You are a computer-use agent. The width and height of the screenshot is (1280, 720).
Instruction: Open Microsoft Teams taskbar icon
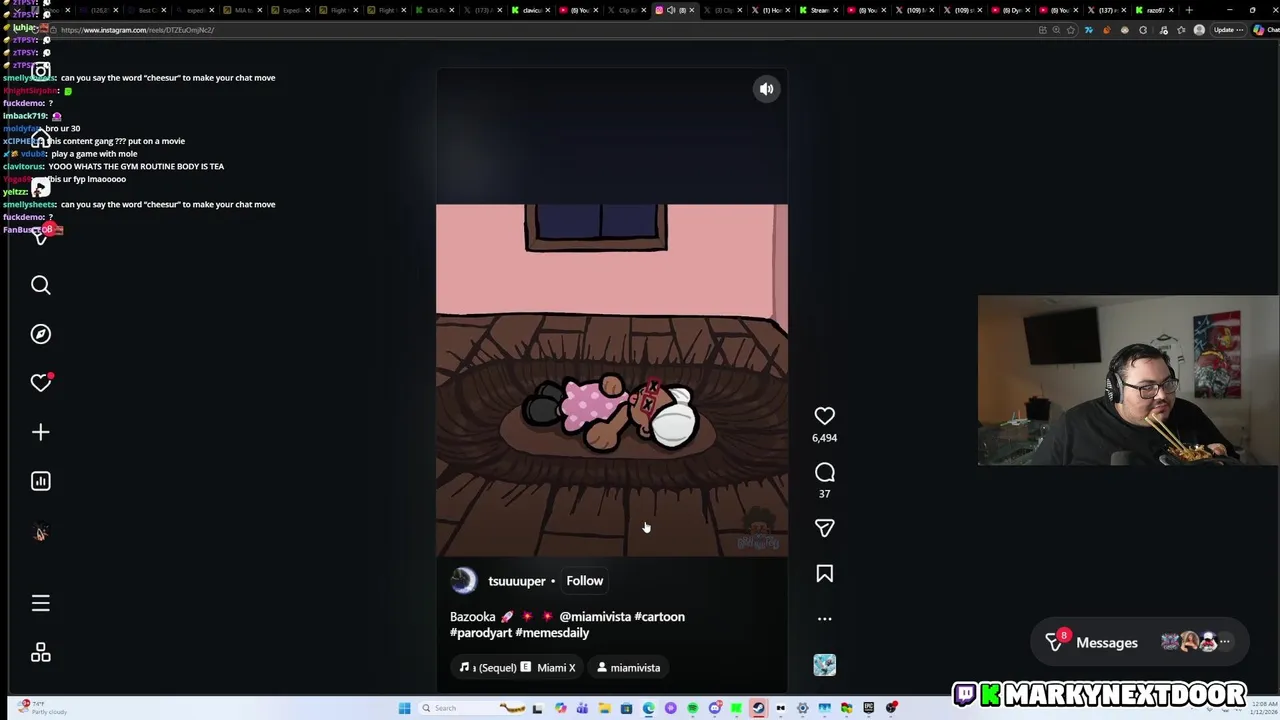(x=582, y=708)
